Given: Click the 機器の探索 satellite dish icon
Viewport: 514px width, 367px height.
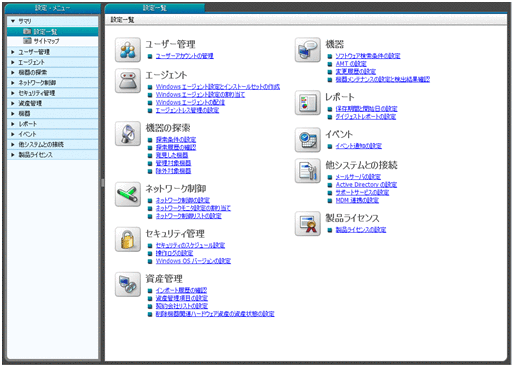Looking at the screenshot, I should (128, 133).
